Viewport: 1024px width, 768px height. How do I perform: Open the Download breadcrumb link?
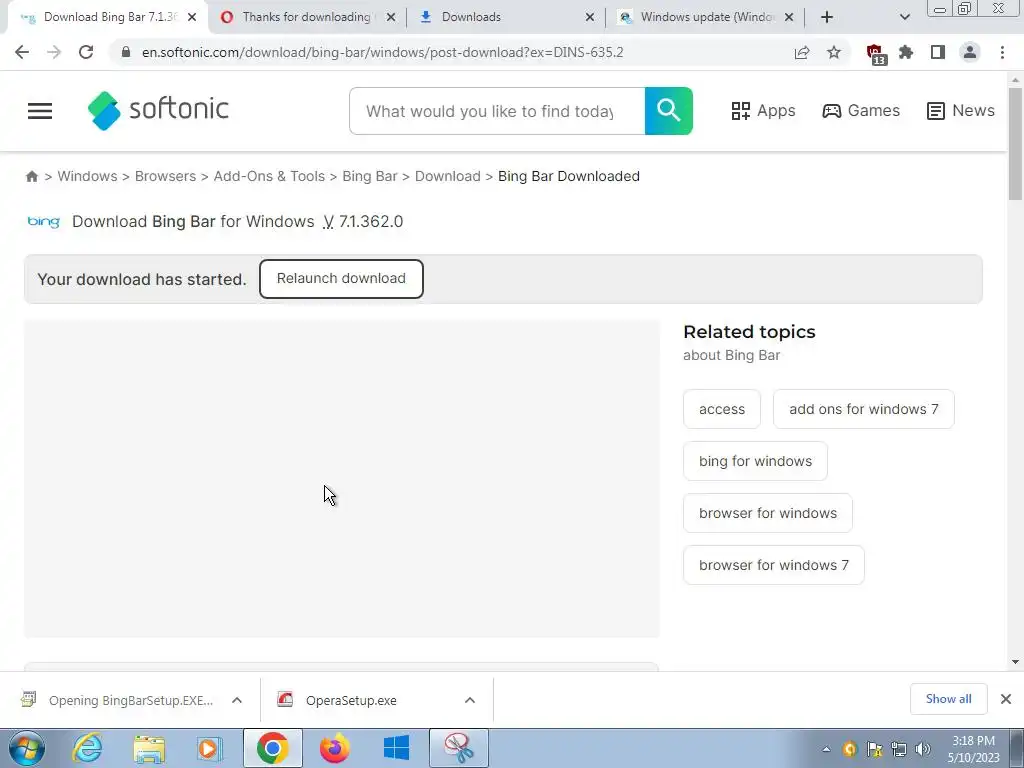[x=447, y=176]
